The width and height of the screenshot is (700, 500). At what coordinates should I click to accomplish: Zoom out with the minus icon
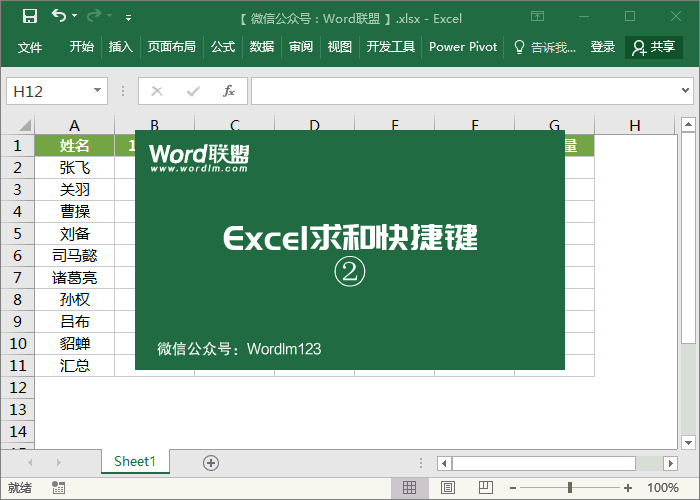point(512,488)
